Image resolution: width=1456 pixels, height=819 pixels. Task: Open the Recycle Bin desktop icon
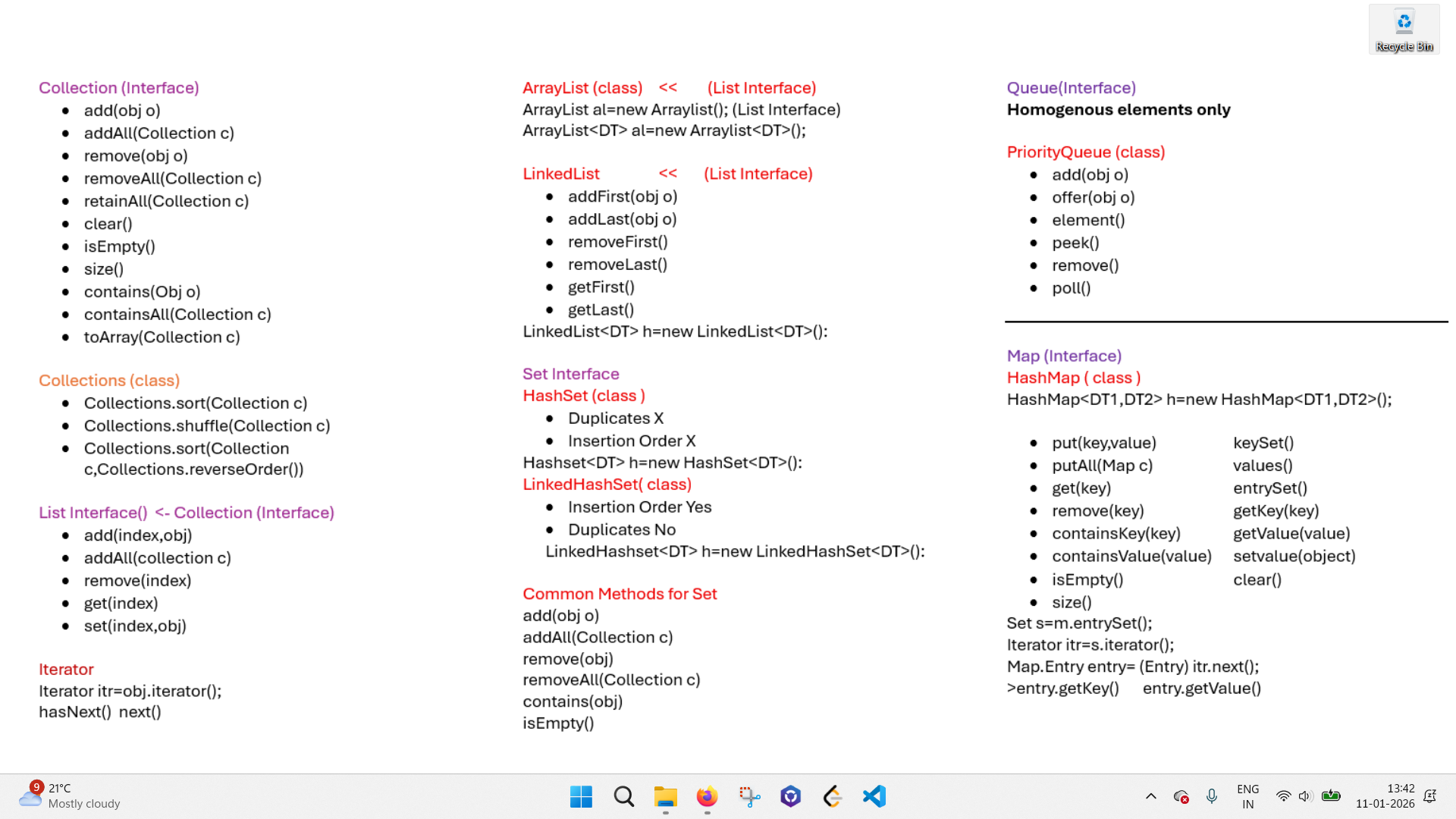point(1404,29)
